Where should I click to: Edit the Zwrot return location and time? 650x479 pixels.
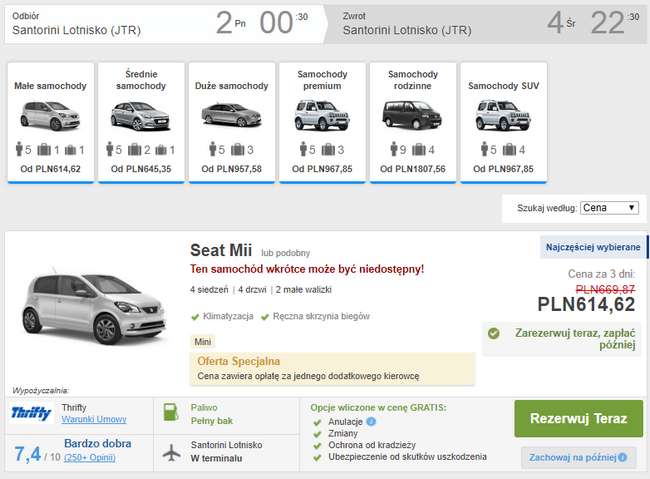[487, 24]
